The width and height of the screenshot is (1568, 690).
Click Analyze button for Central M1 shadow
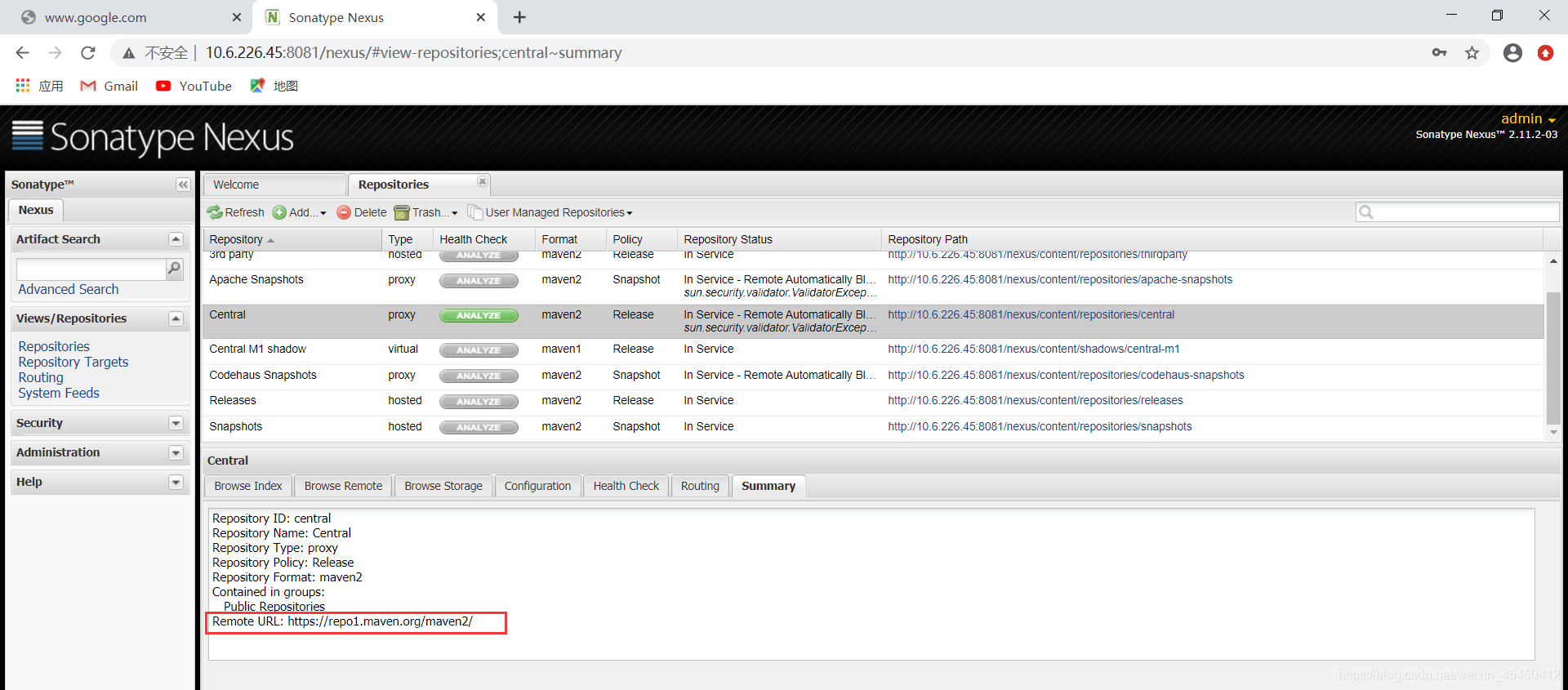(479, 350)
